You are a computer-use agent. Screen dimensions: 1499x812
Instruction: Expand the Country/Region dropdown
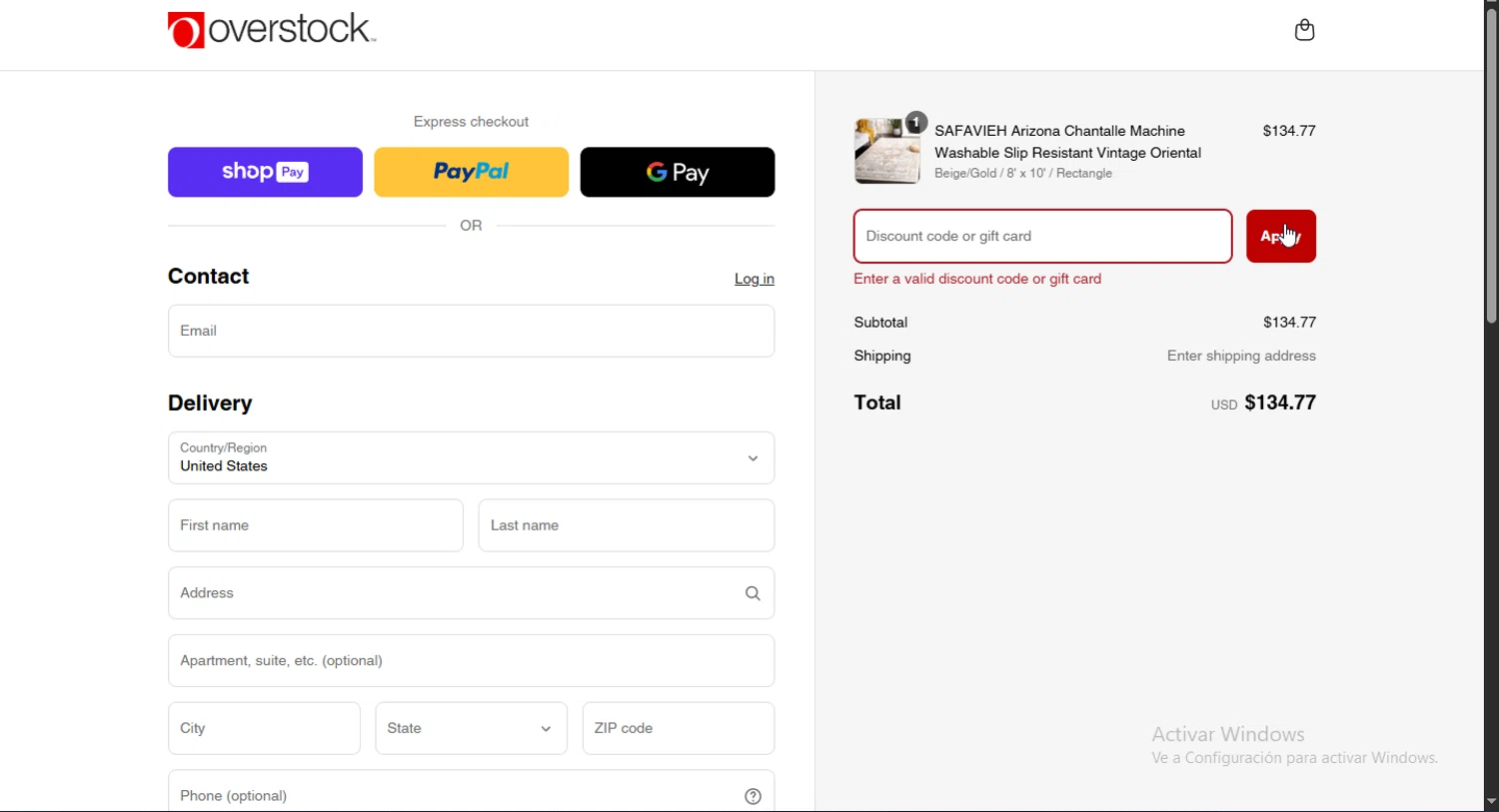[471, 458]
